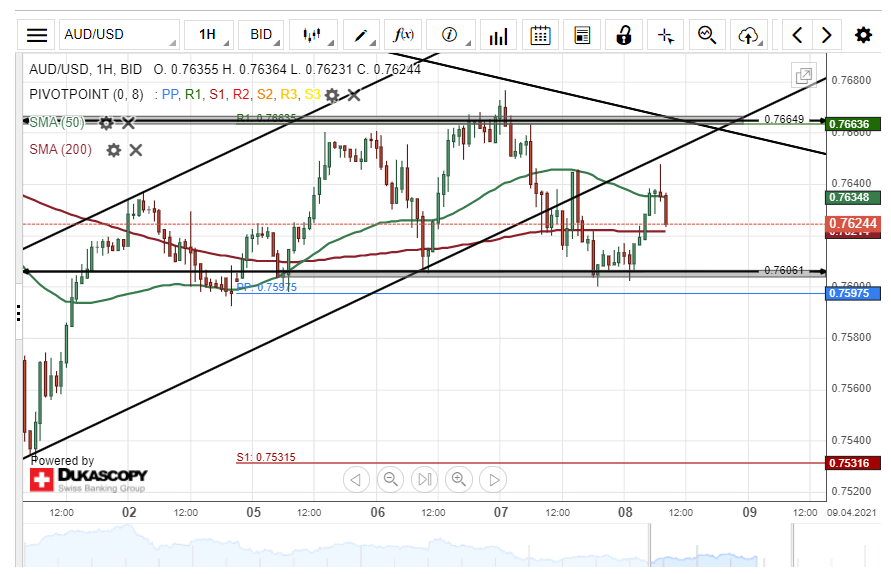Image resolution: width=891 pixels, height=574 pixels.
Task: Zoom in using the plus magnifier
Action: 459,480
